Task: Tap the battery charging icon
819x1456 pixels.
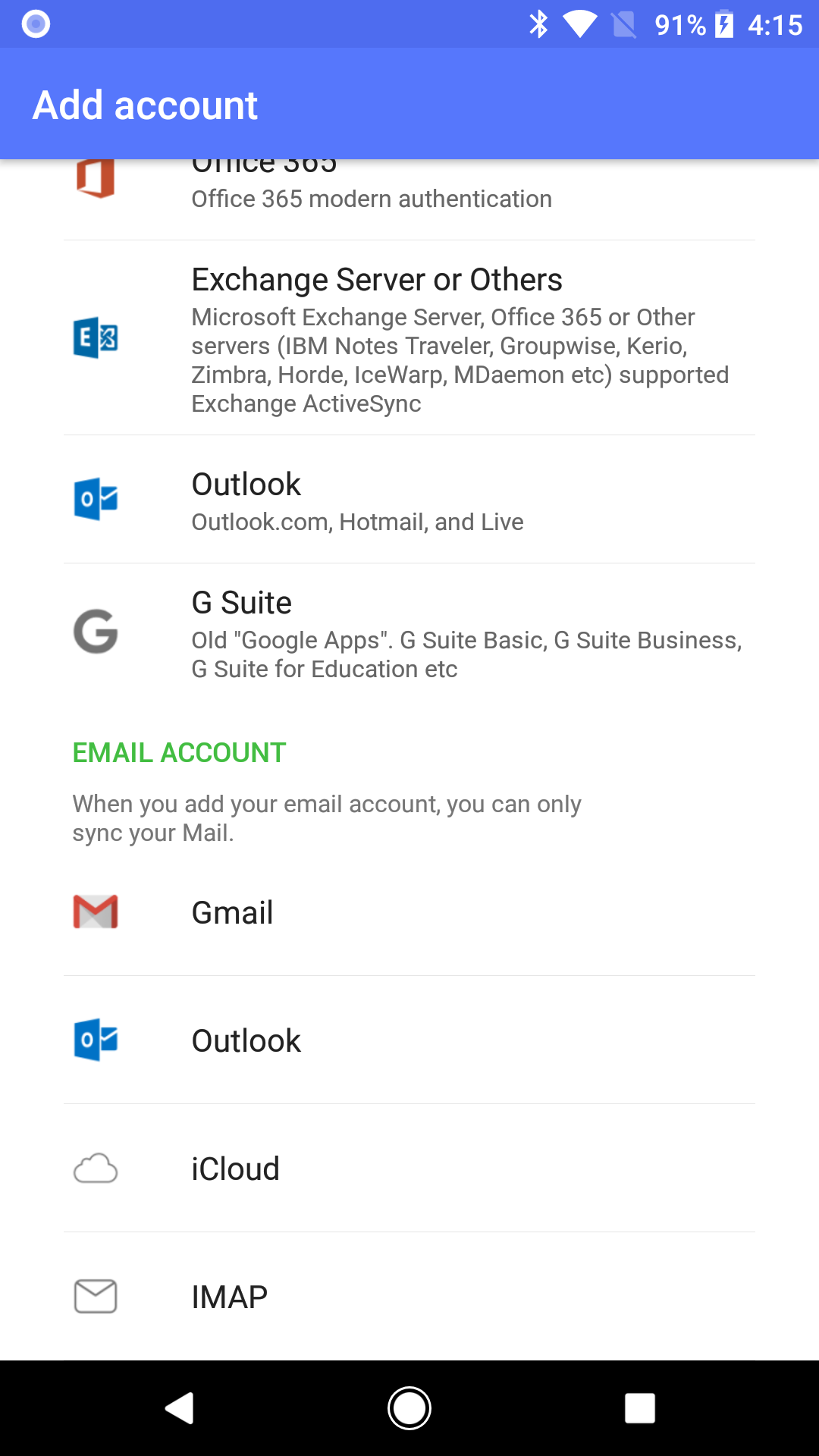Action: tap(724, 24)
